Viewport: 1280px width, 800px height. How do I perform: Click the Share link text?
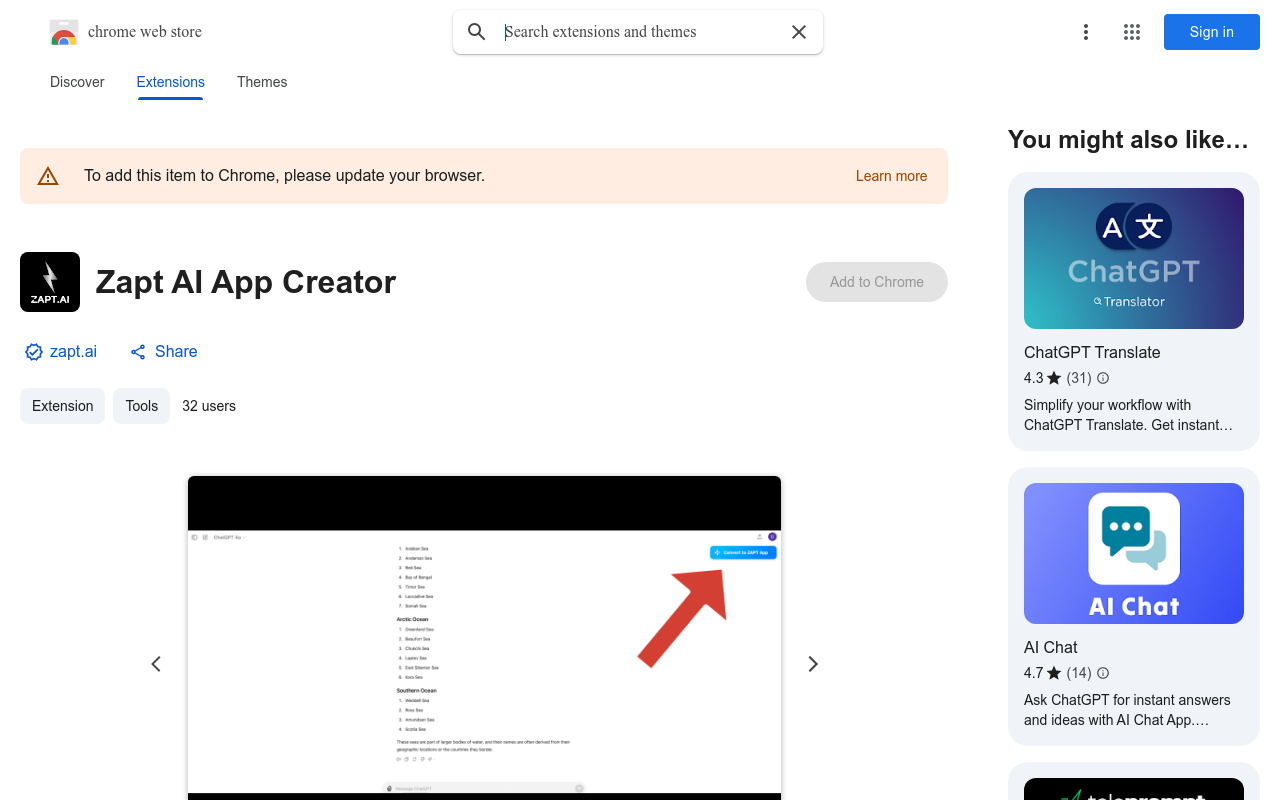click(176, 352)
